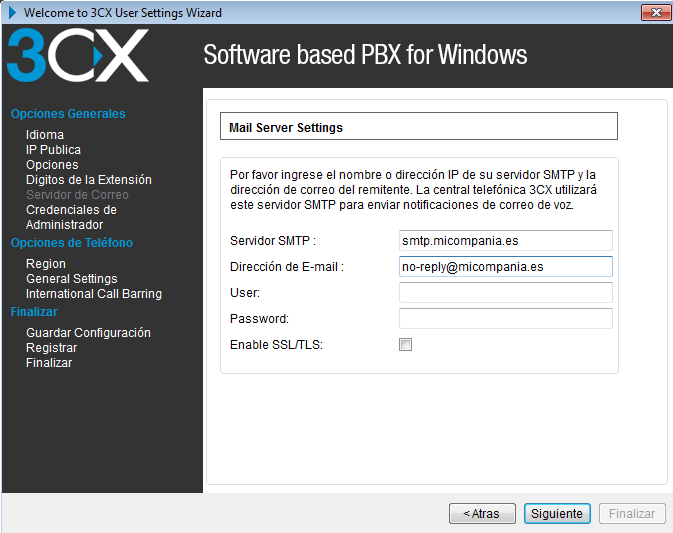This screenshot has height=533, width=673.
Task: Select Credenciales de Administrador step
Action: [x=71, y=217]
